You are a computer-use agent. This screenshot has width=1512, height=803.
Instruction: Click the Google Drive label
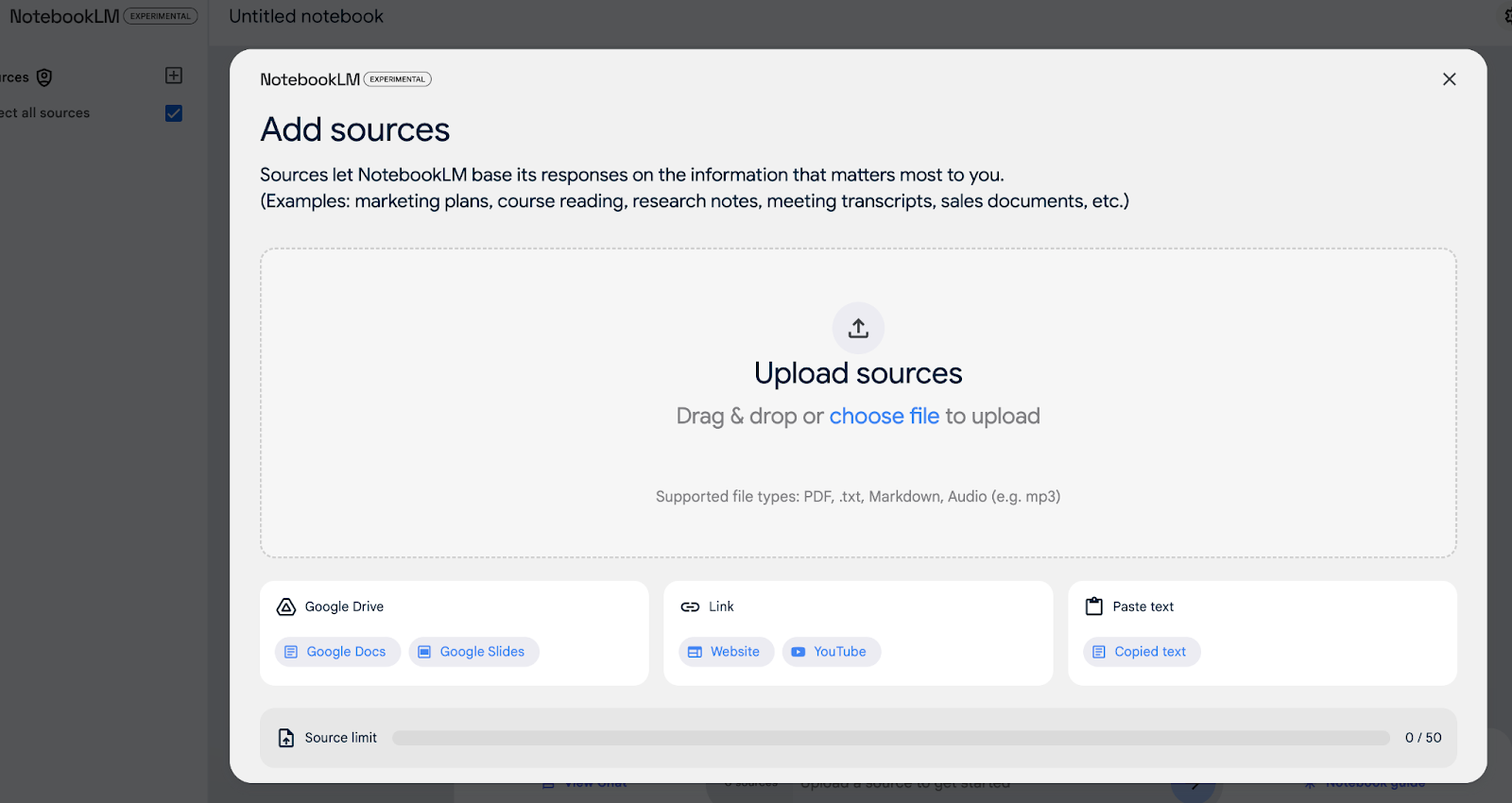tap(344, 607)
